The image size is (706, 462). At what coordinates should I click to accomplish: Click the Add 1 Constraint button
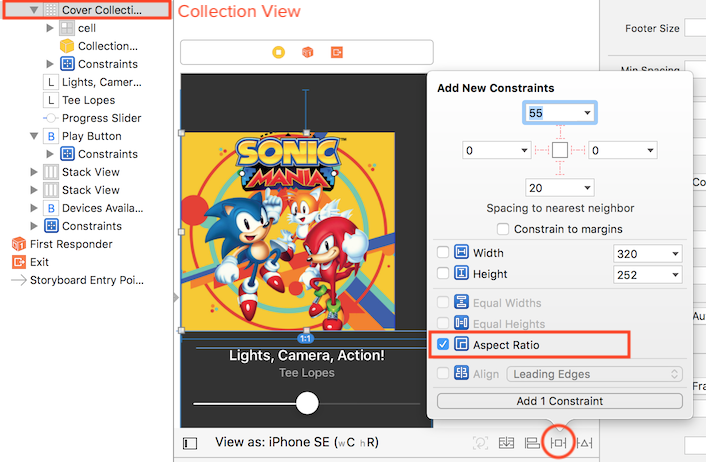pyautogui.click(x=560, y=401)
